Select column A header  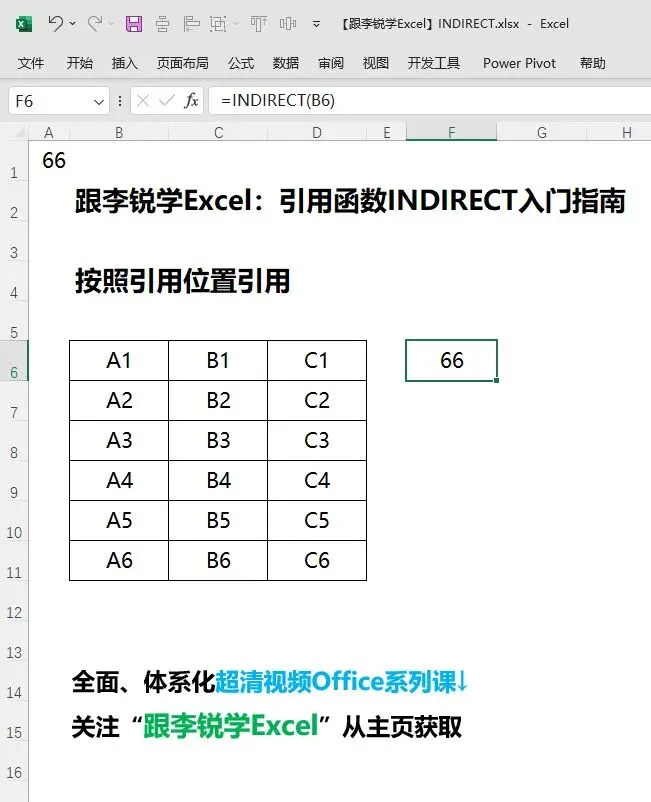tap(49, 133)
